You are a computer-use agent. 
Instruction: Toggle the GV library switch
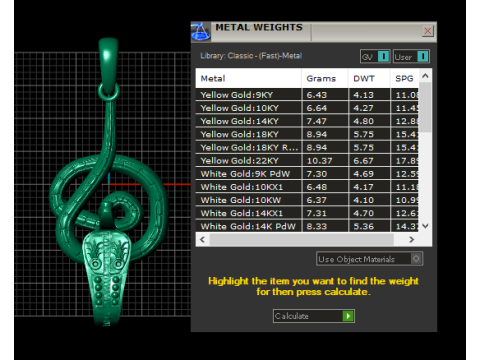(x=375, y=56)
